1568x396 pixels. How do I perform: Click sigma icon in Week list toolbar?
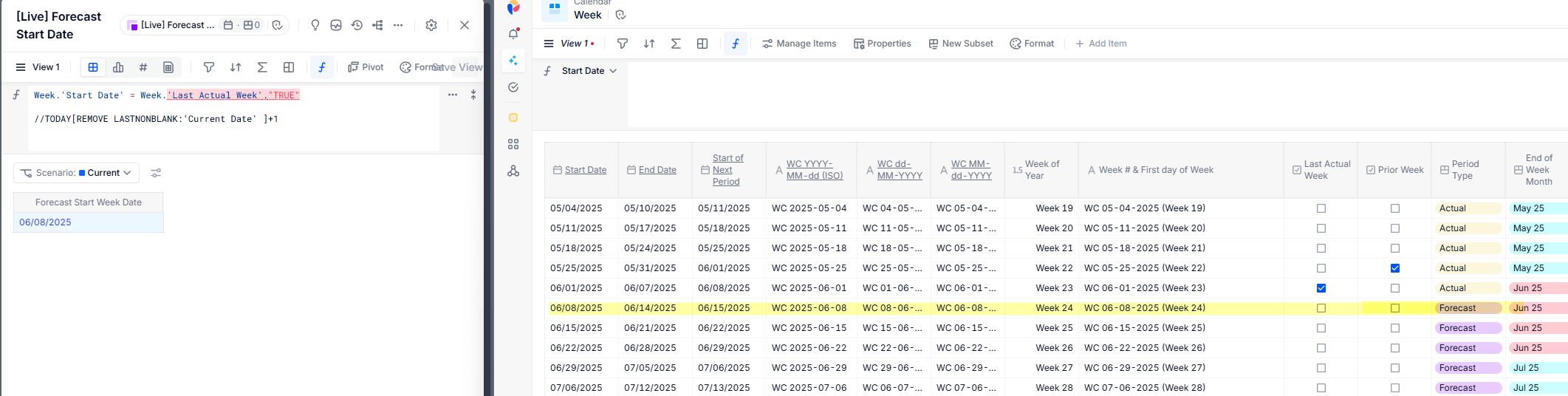pyautogui.click(x=676, y=44)
